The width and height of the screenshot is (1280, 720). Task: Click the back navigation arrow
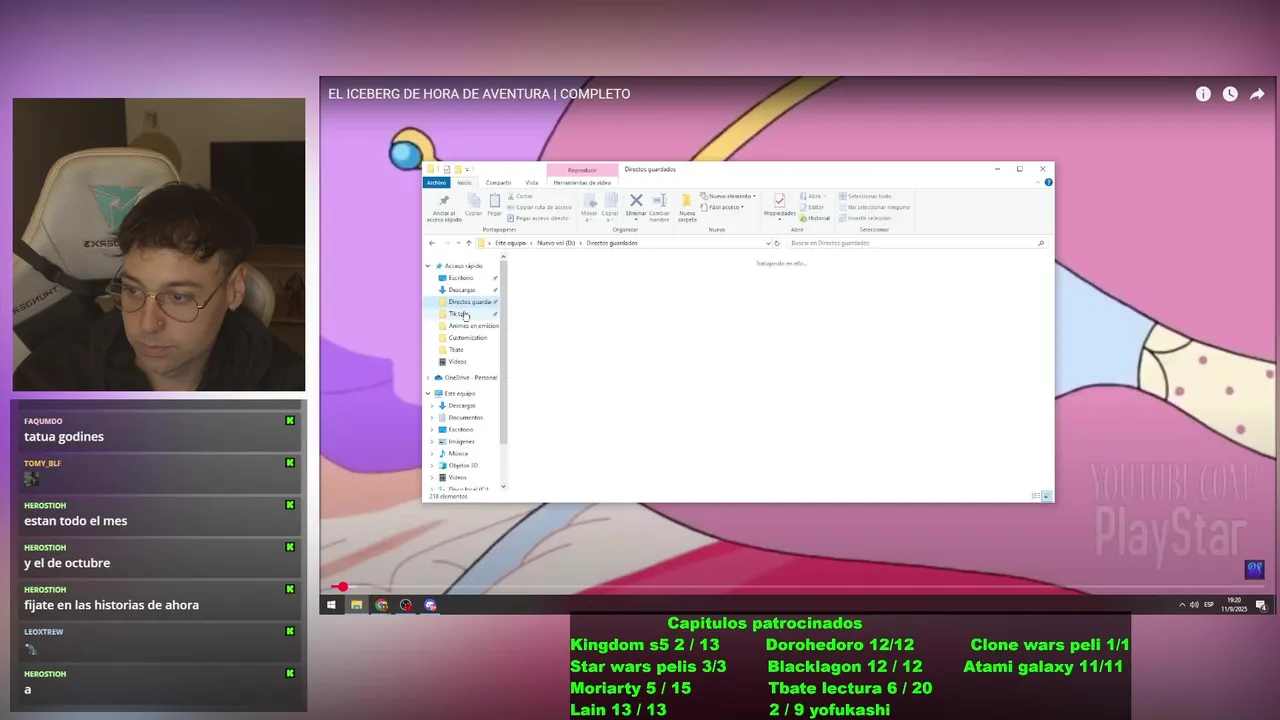432,243
